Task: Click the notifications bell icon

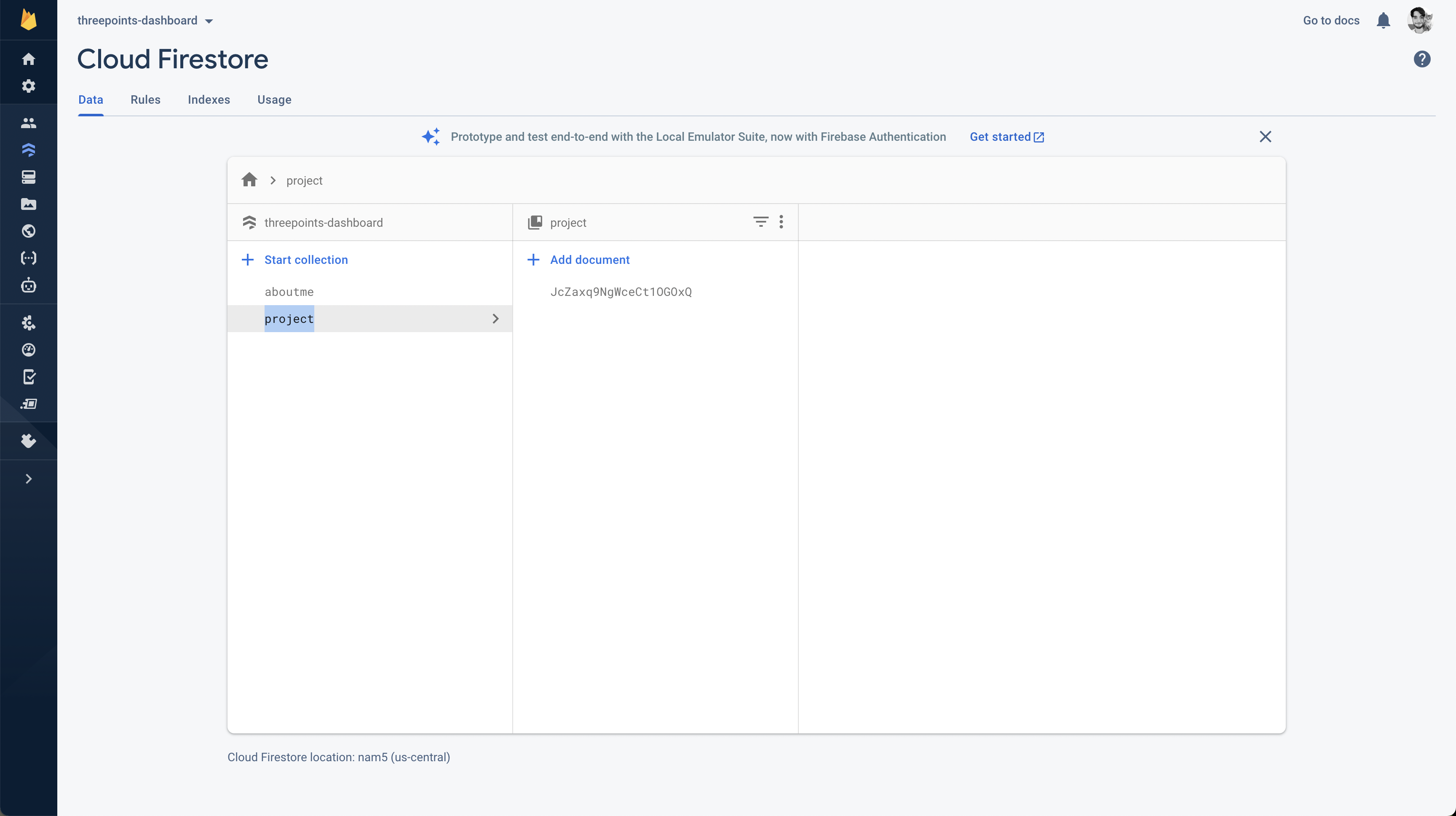Action: click(1383, 20)
